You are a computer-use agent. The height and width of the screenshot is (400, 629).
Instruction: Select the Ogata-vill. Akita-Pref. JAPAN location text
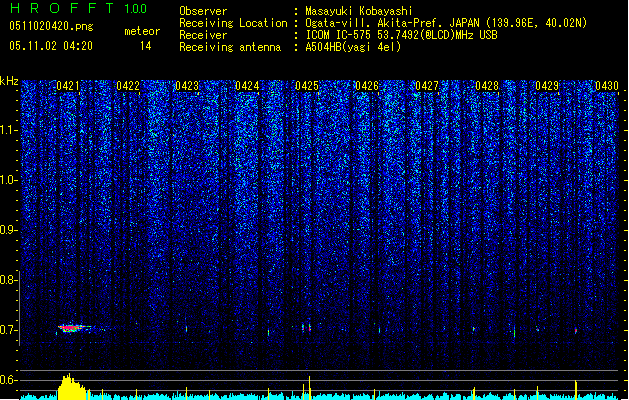tap(446, 23)
